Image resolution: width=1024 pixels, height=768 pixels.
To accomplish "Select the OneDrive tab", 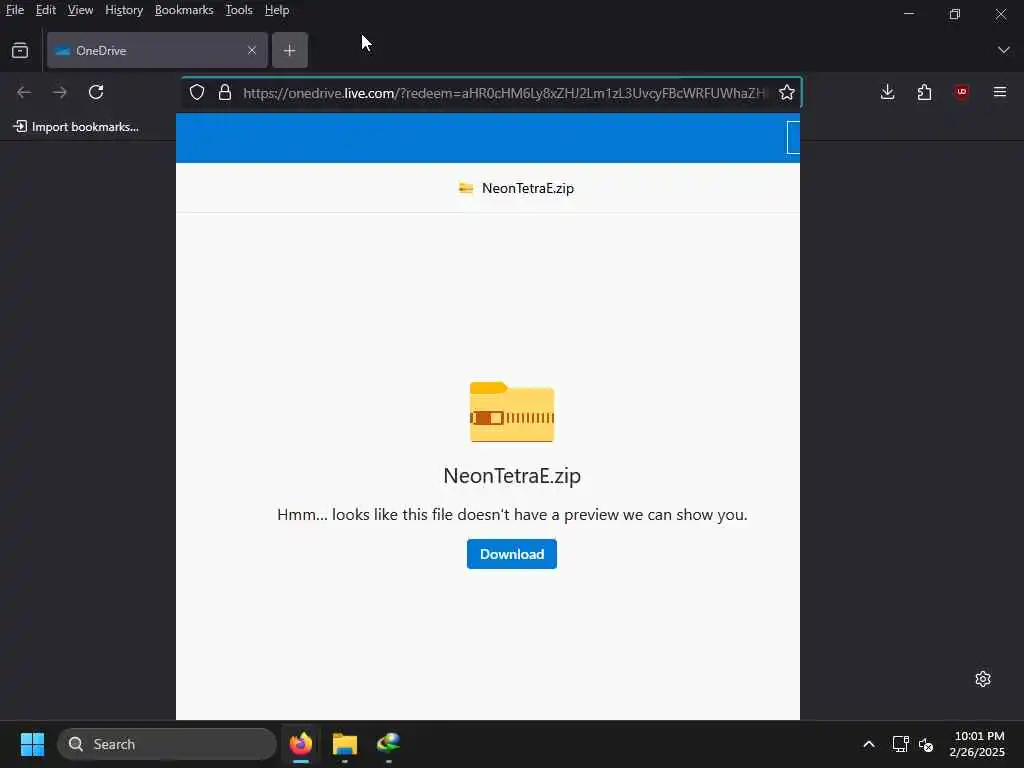I will [157, 50].
